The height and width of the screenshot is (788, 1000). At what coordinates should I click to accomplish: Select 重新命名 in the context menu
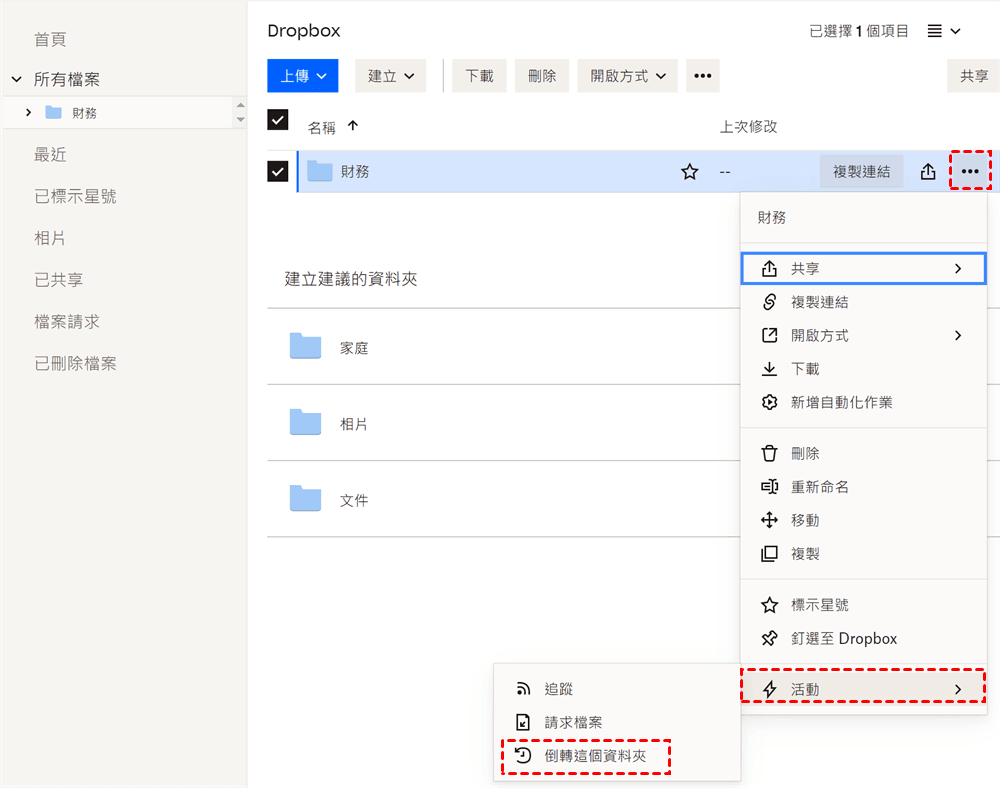point(864,487)
